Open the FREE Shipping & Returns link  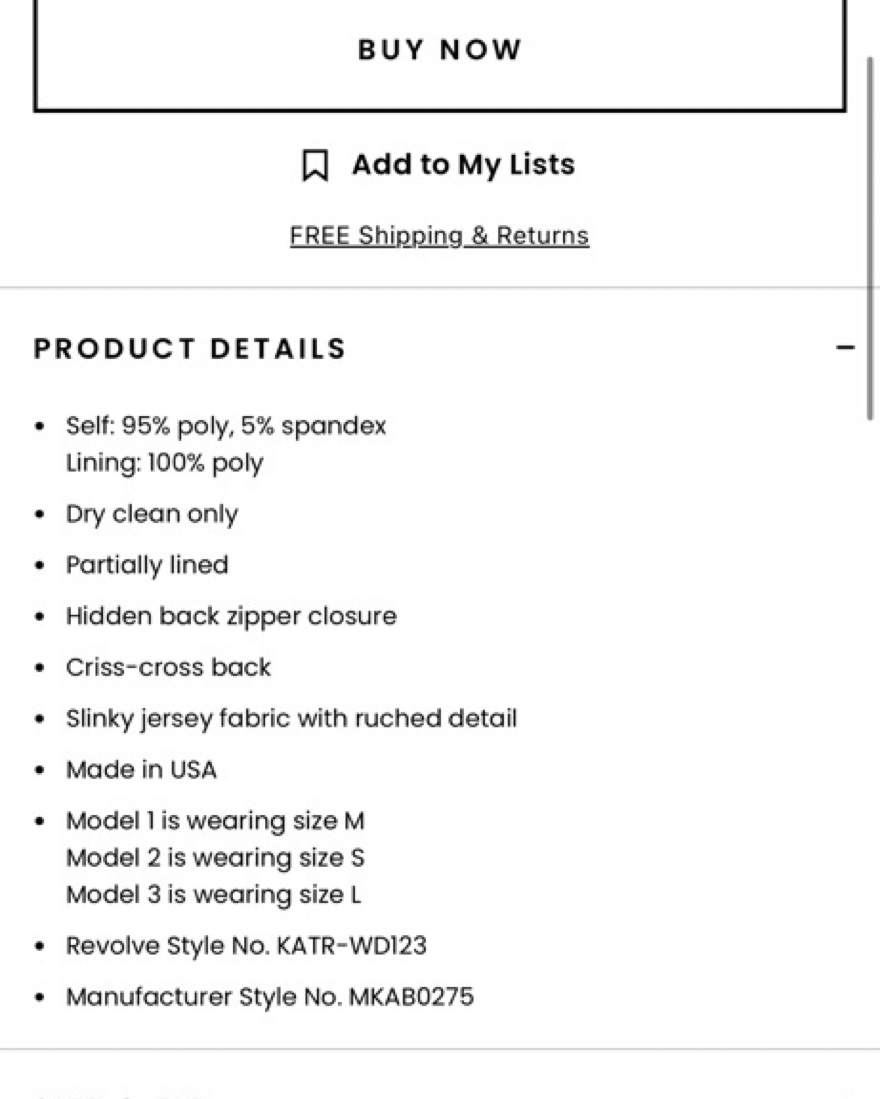point(439,236)
